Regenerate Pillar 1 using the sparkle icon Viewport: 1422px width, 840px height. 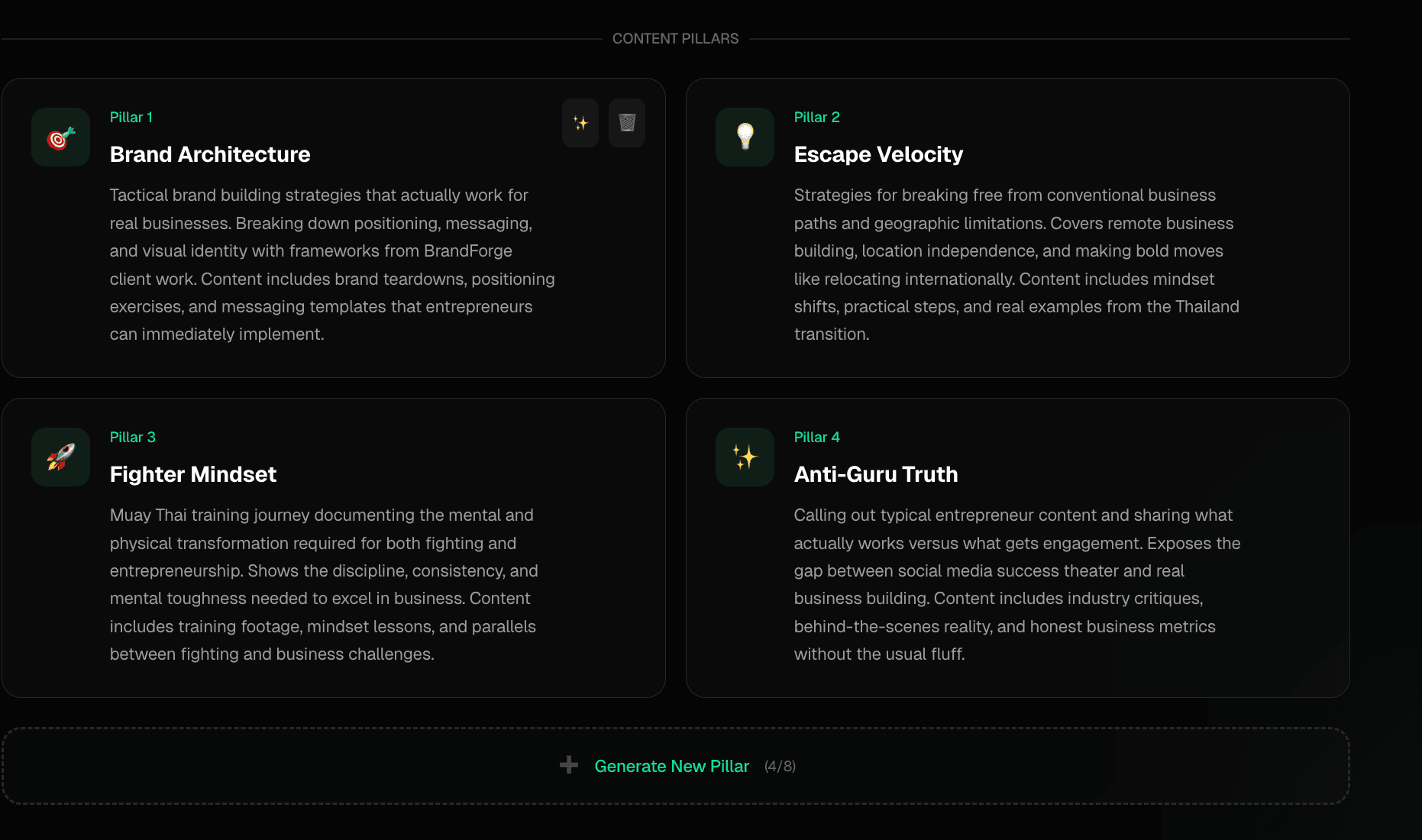pyautogui.click(x=580, y=123)
